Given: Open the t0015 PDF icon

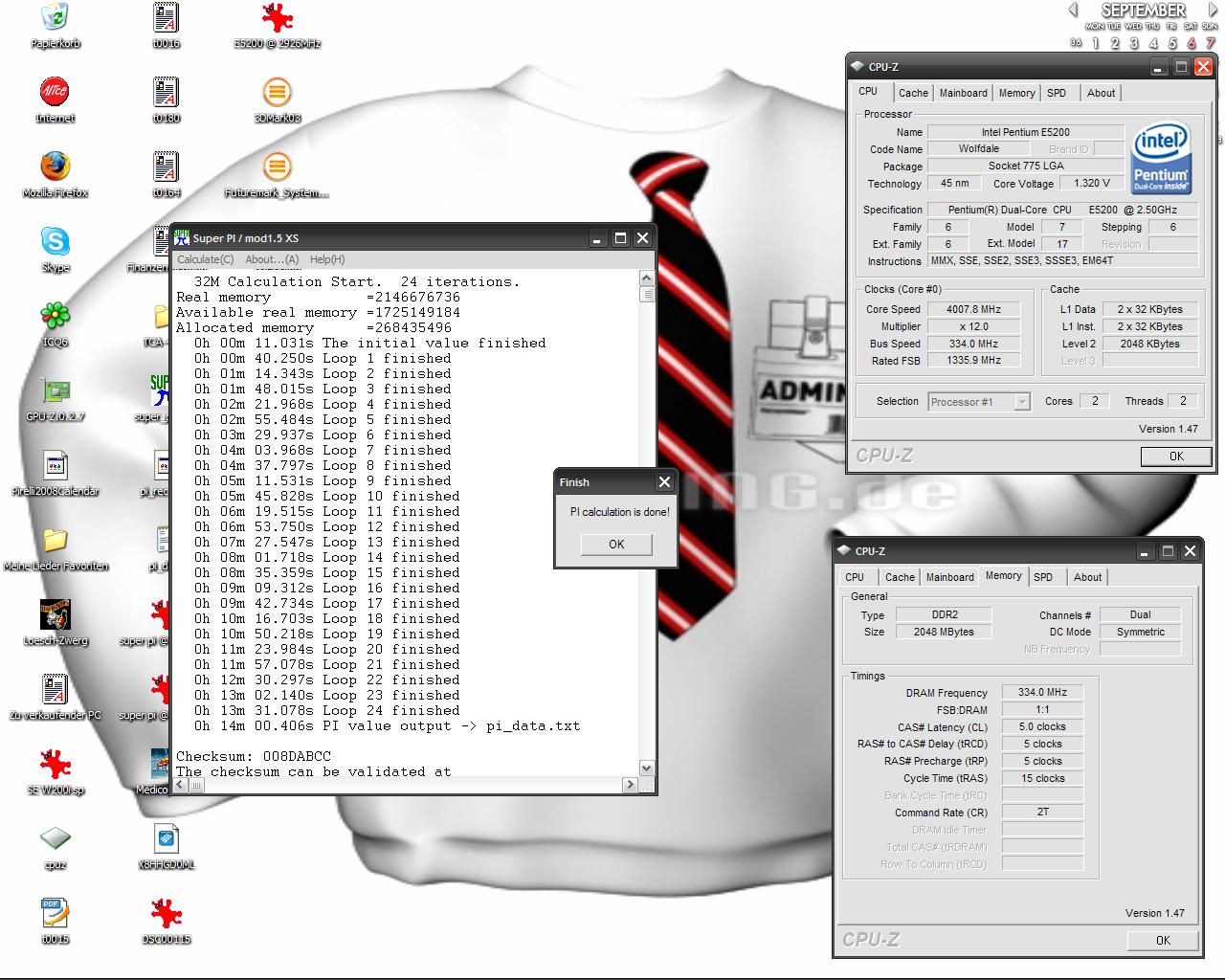Looking at the screenshot, I should 56,913.
